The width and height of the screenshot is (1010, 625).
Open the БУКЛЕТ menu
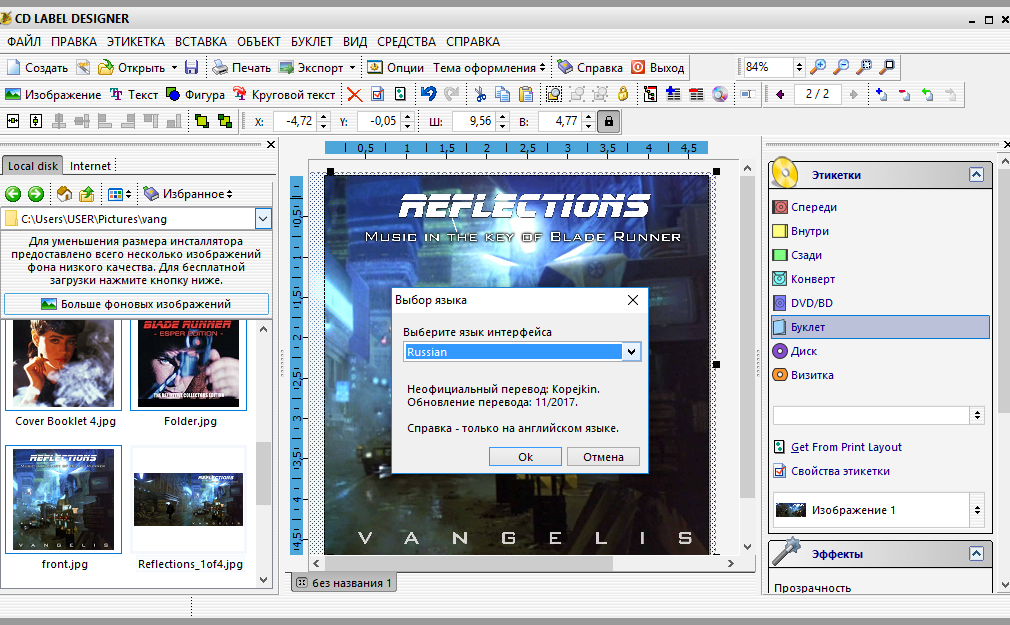312,42
